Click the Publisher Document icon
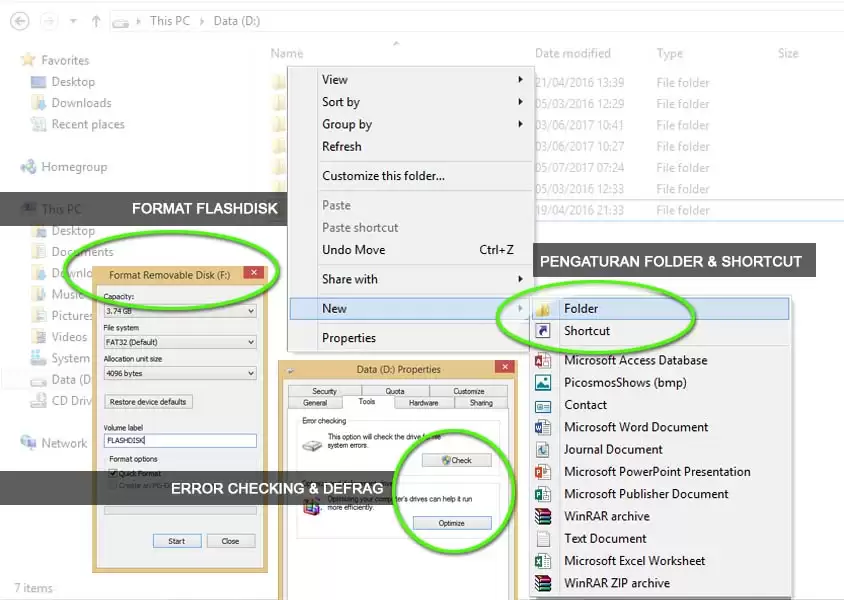Screen dimensions: 844x600 (543, 494)
